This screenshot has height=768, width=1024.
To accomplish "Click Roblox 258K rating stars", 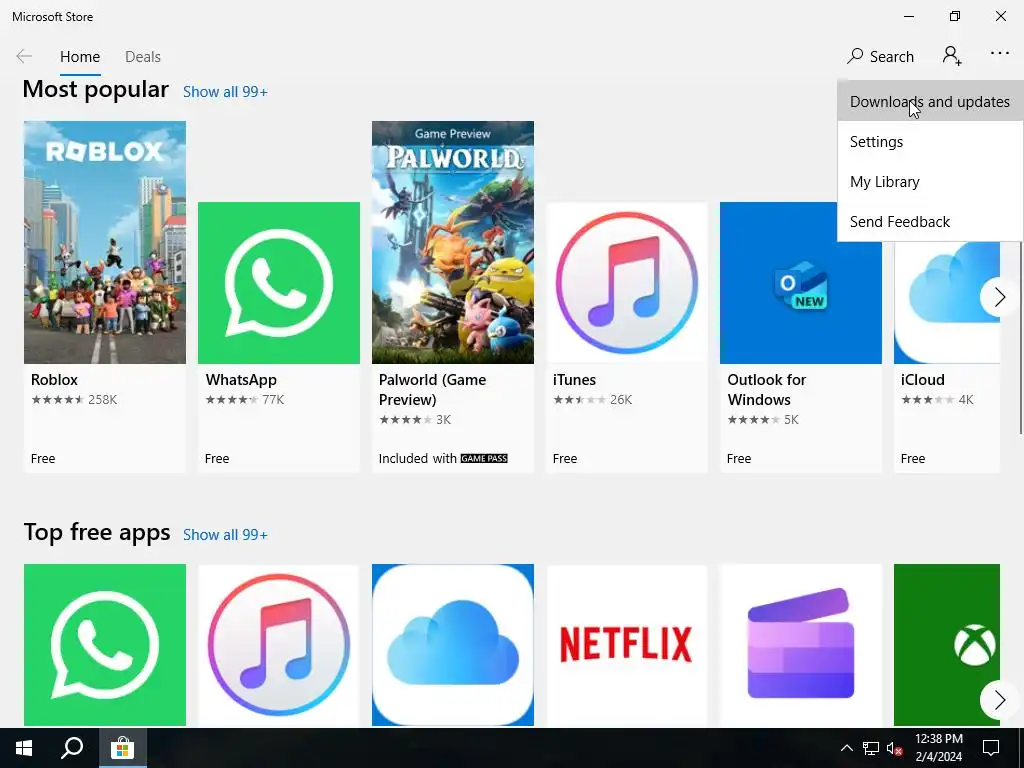I will 57,400.
